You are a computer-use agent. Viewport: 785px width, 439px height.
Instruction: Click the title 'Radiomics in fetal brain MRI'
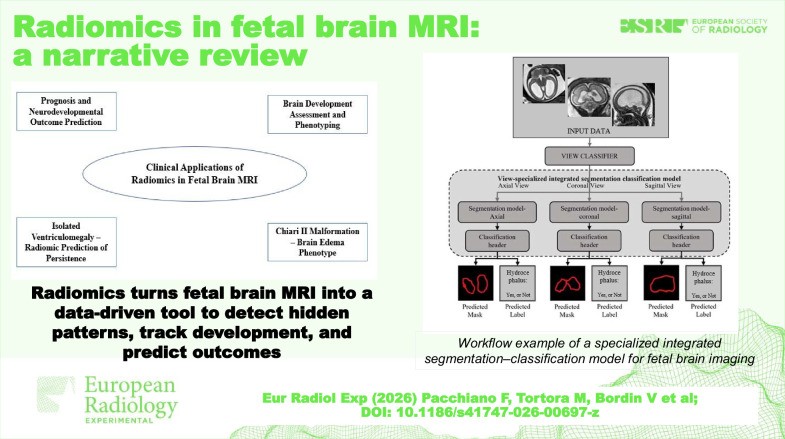246,27
